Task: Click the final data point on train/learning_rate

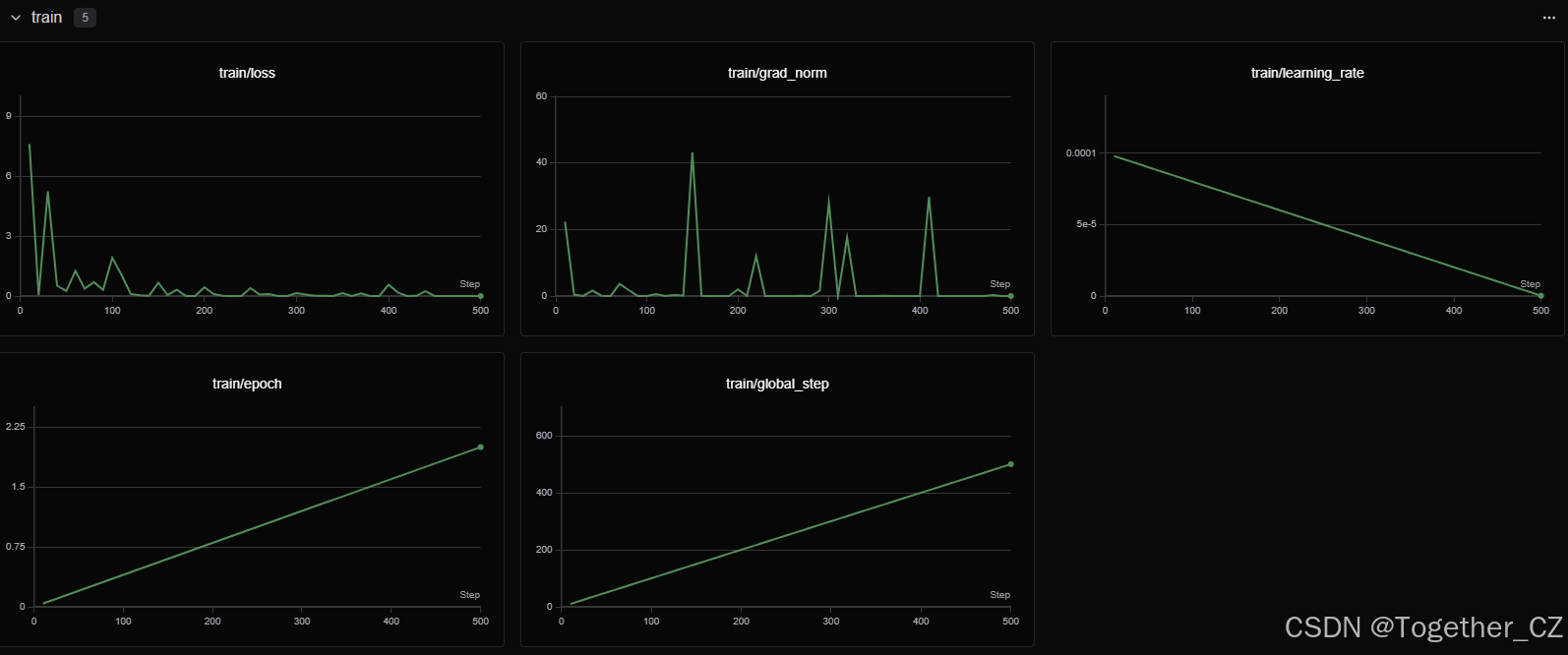Action: click(1540, 295)
